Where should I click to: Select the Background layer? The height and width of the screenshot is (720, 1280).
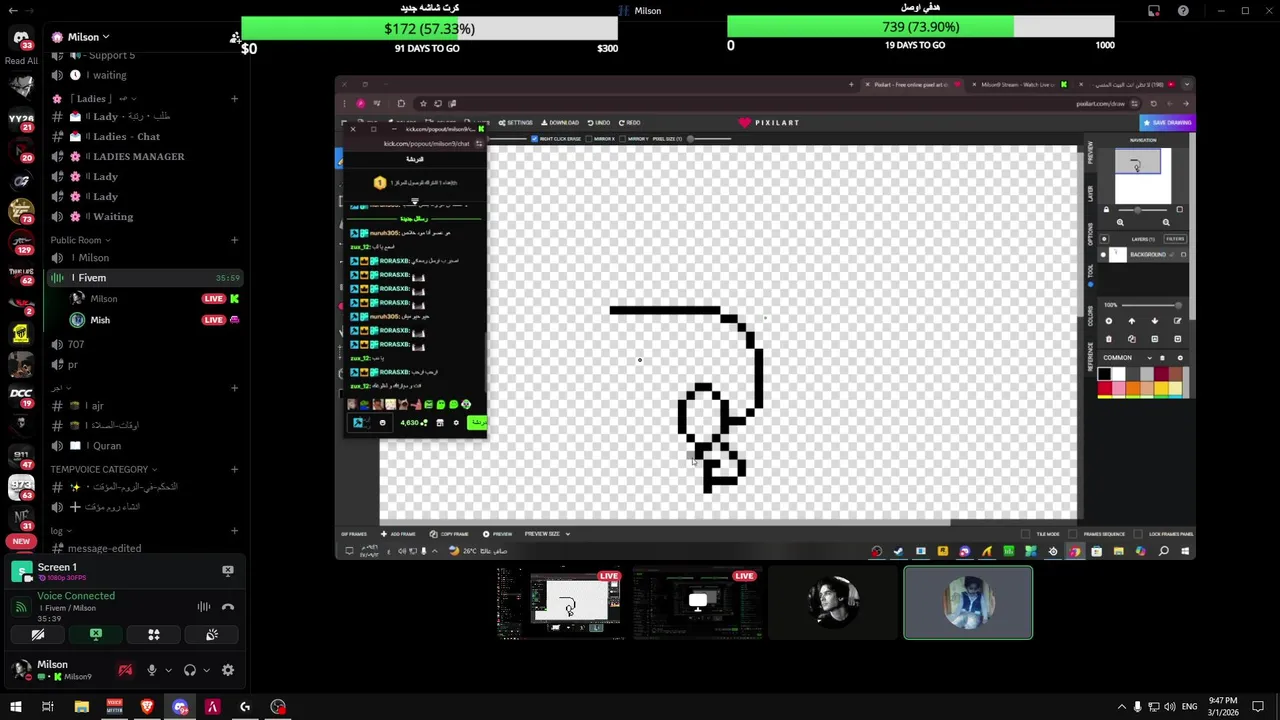tap(1143, 255)
